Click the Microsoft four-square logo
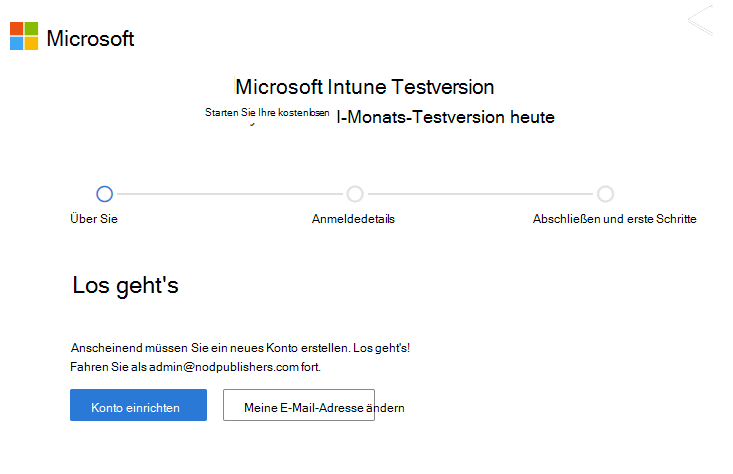The width and height of the screenshot is (733, 474). click(24, 36)
